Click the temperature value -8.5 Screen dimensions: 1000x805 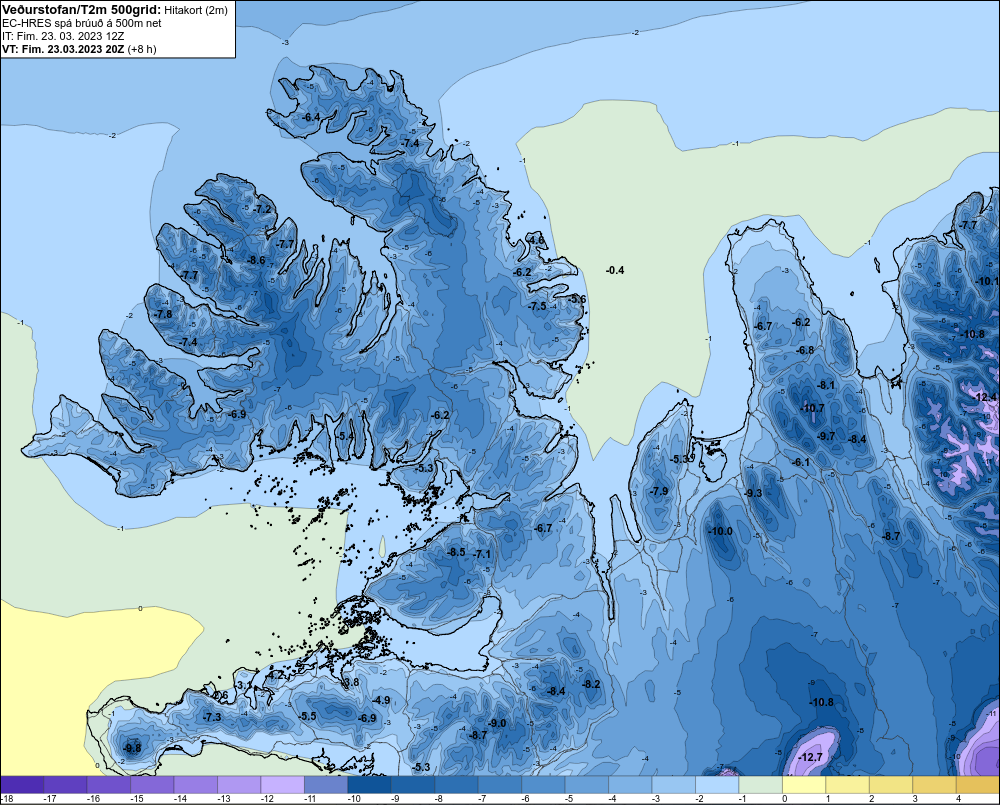pyautogui.click(x=456, y=552)
